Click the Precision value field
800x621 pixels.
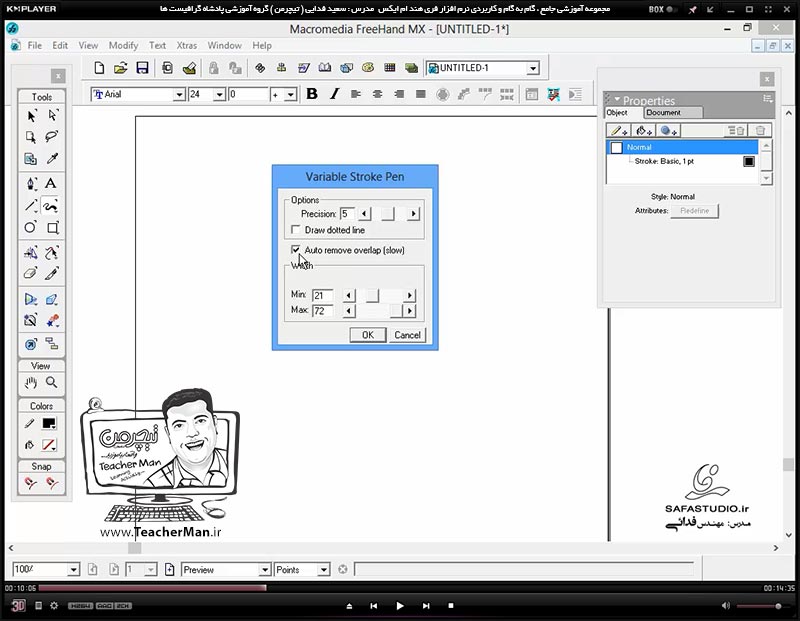point(347,214)
